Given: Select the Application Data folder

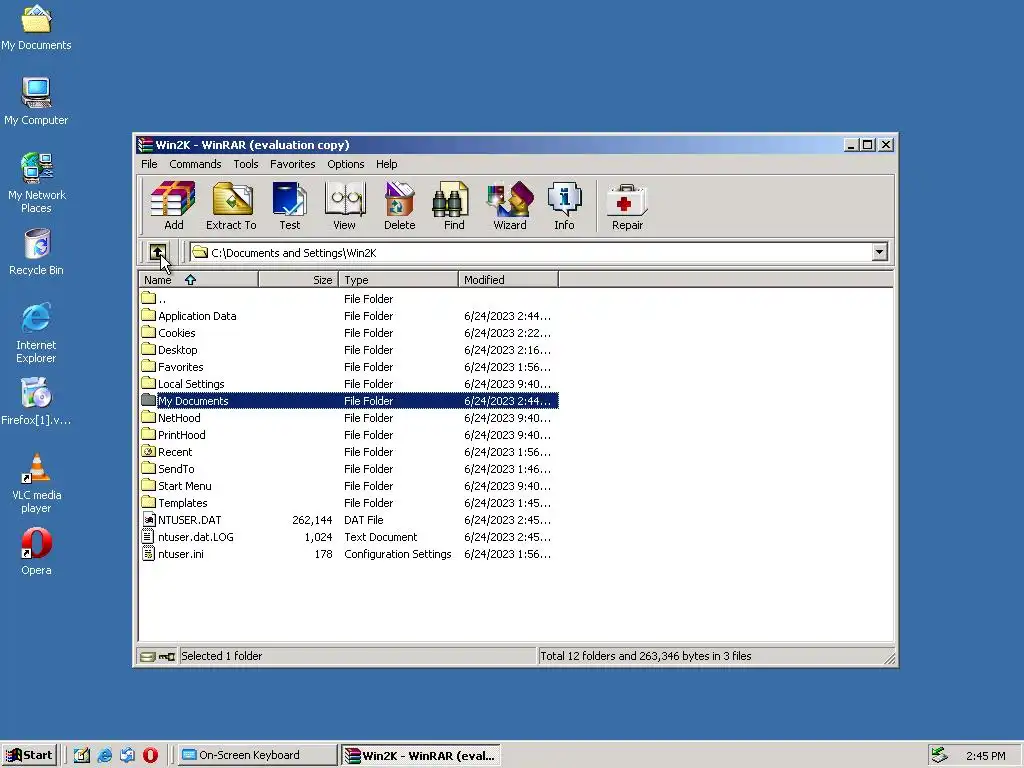Looking at the screenshot, I should pos(349,315).
